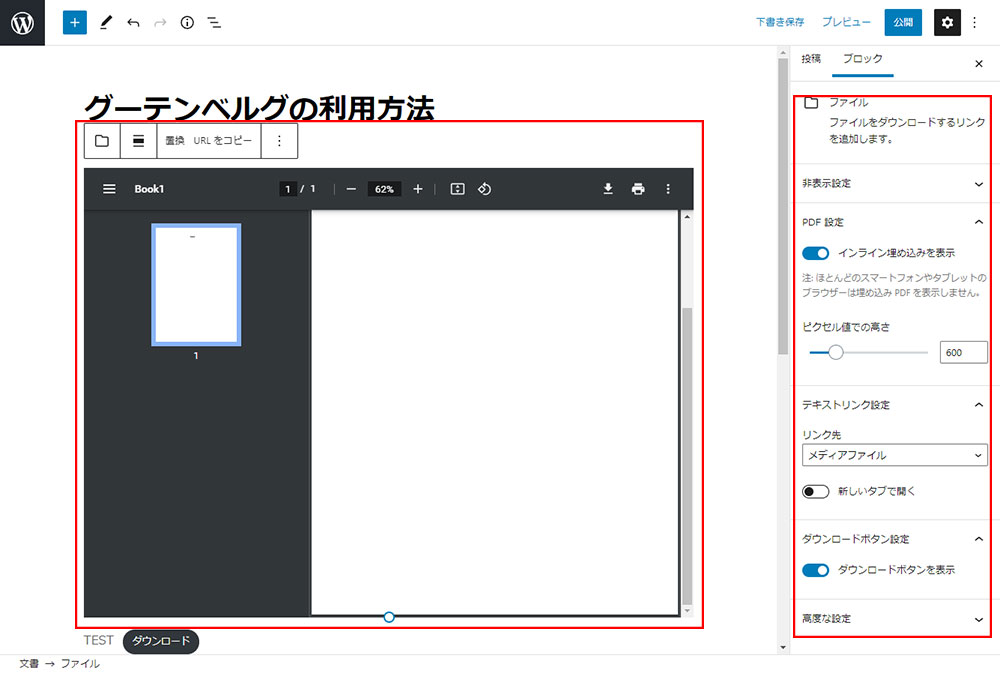This screenshot has width=1000, height=673.
Task: Open the document outline list view icon
Action: (214, 22)
